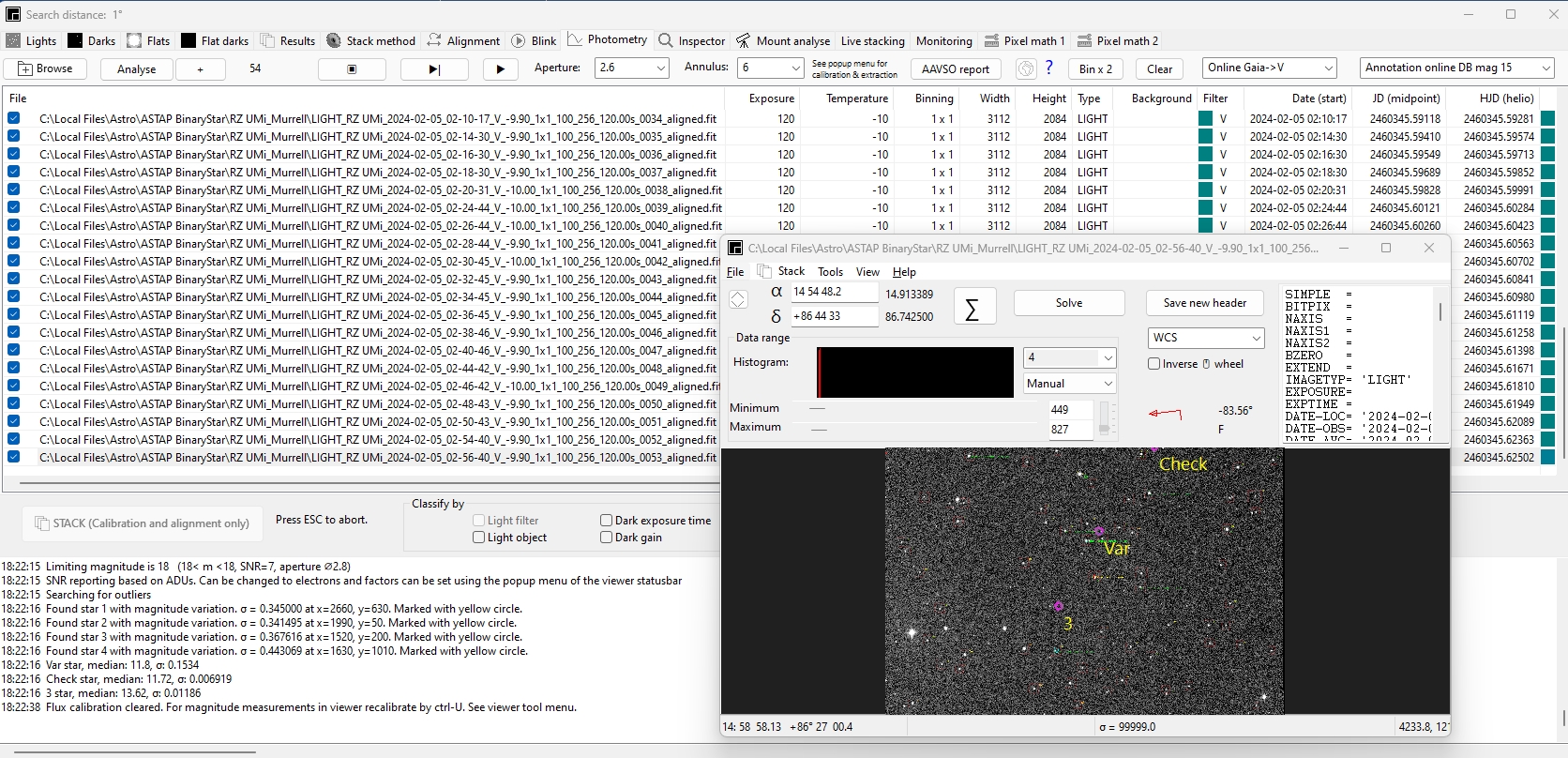Click the step-forward playback button
This screenshot has height=758, width=1568.
(x=434, y=68)
